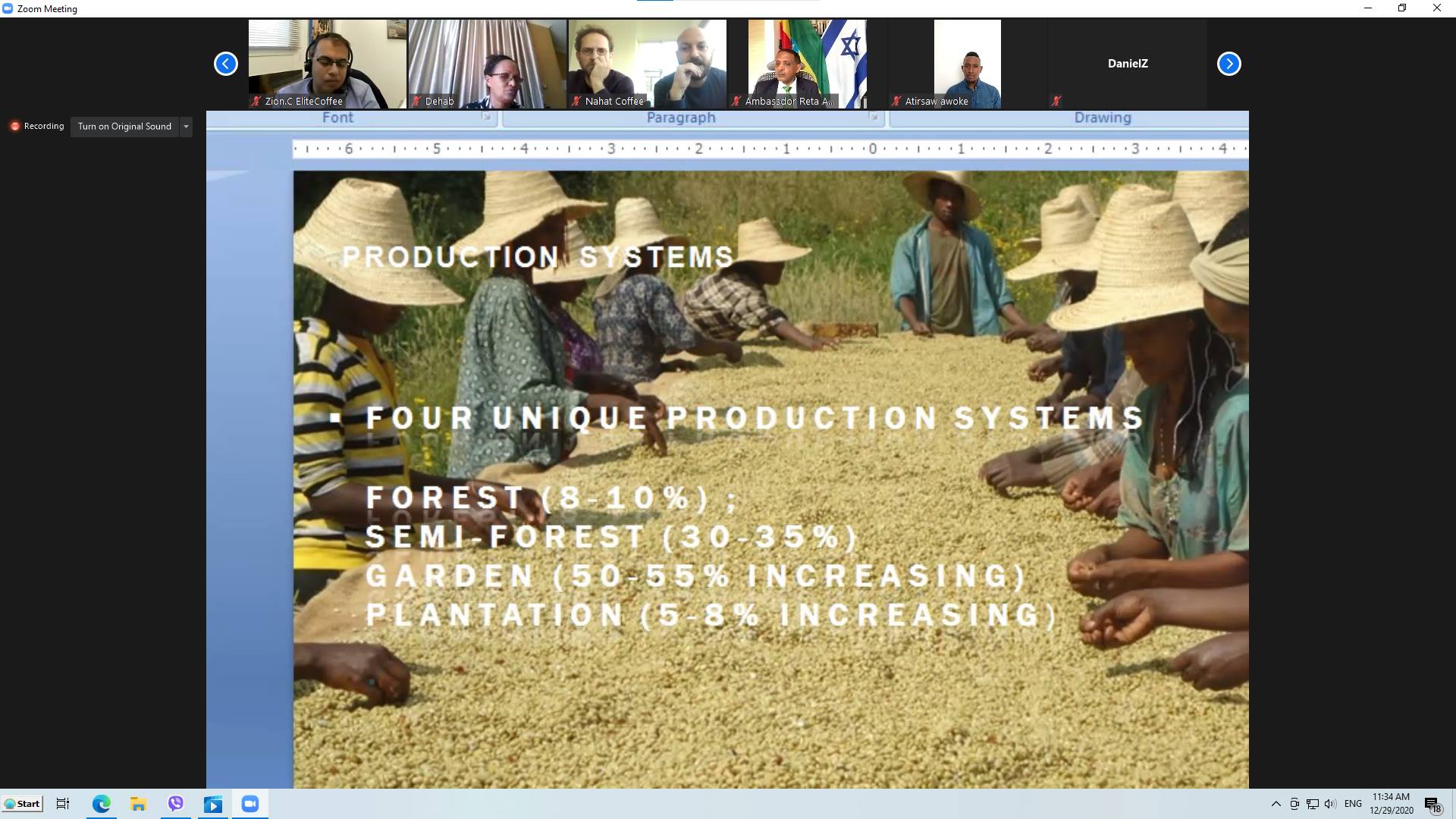This screenshot has height=819, width=1456.
Task: Expand the Font group dialog launcher
Action: tap(486, 118)
